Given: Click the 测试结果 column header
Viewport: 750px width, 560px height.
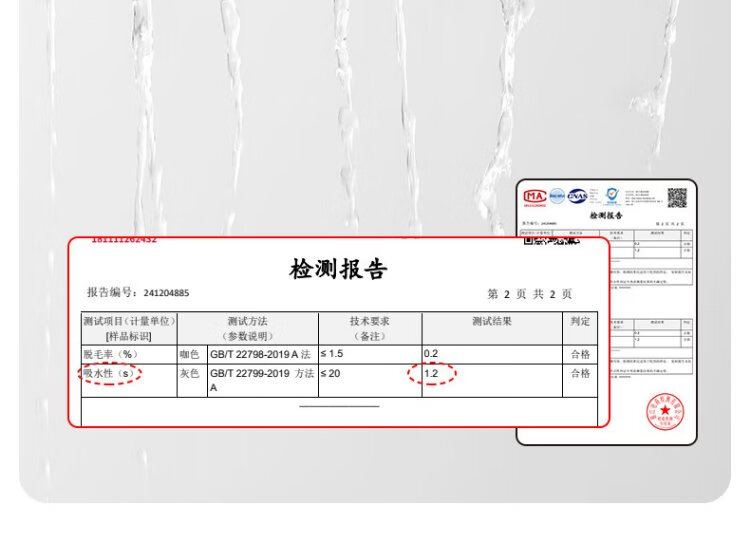Looking at the screenshot, I should point(491,322).
